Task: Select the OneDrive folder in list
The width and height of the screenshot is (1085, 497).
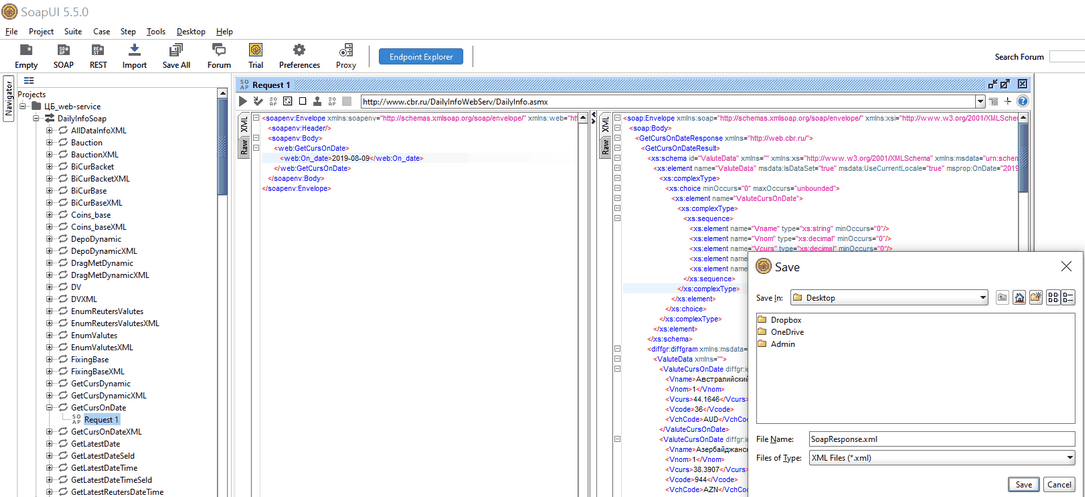Action: (x=786, y=332)
